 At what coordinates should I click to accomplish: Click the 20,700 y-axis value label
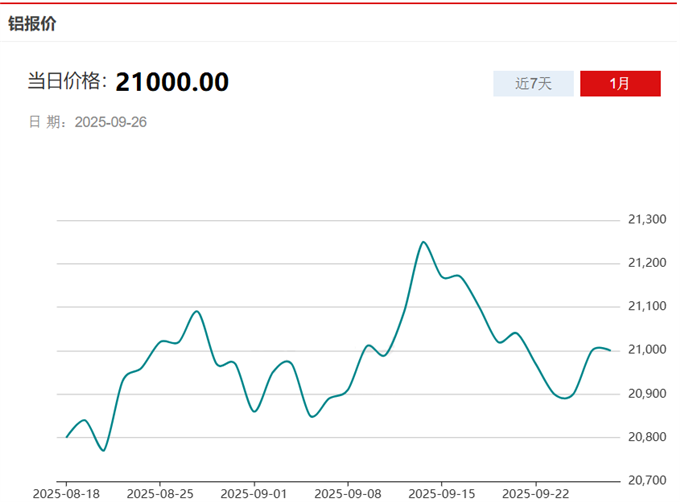pyautogui.click(x=646, y=480)
